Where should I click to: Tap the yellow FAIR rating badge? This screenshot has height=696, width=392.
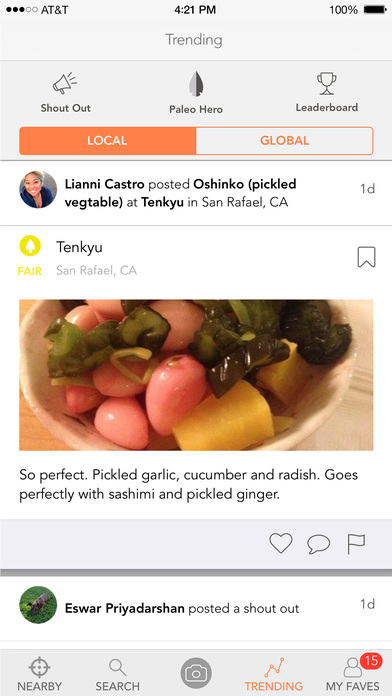point(30,256)
